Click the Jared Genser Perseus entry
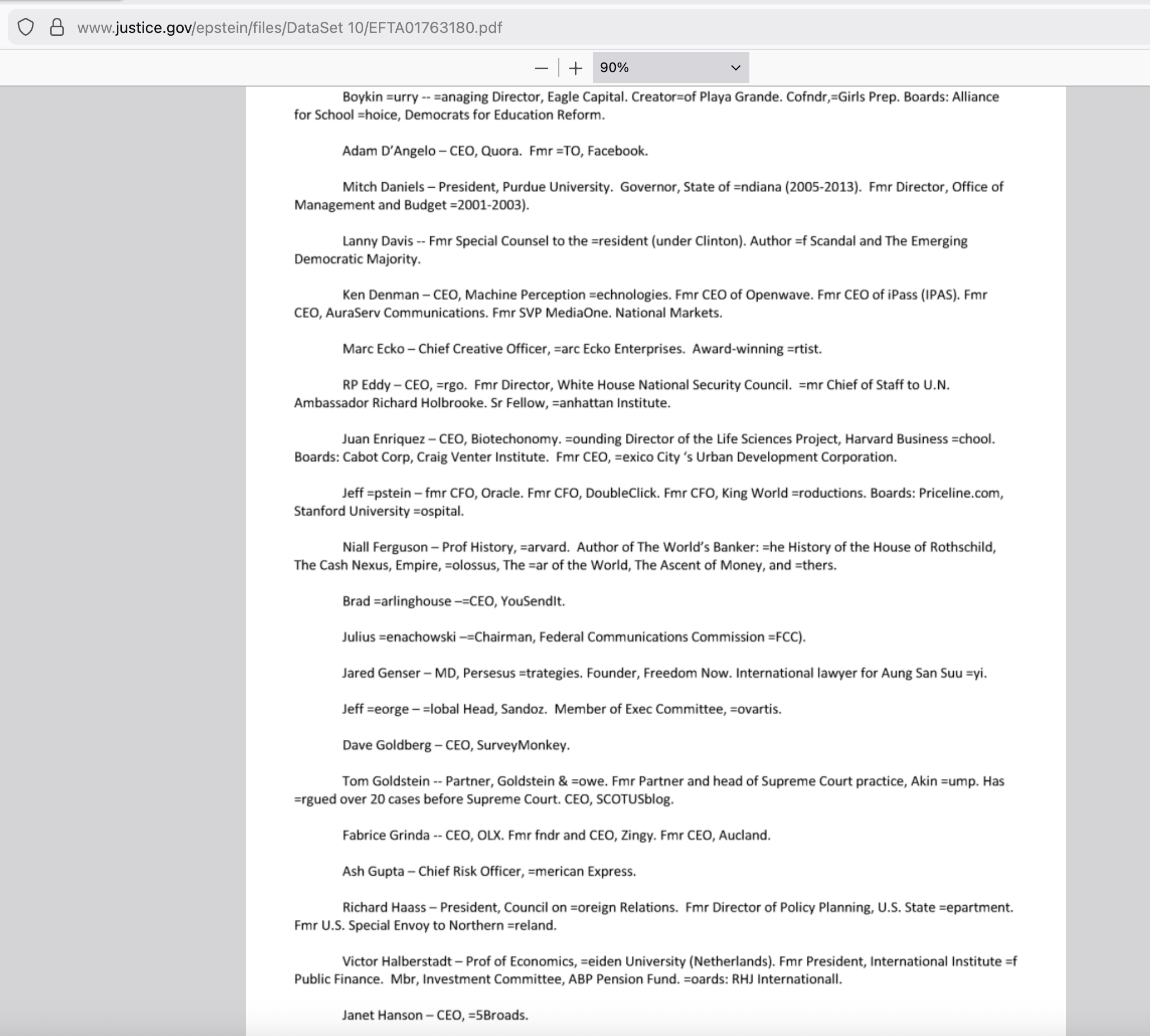Image resolution: width=1150 pixels, height=1036 pixels. 664,673
